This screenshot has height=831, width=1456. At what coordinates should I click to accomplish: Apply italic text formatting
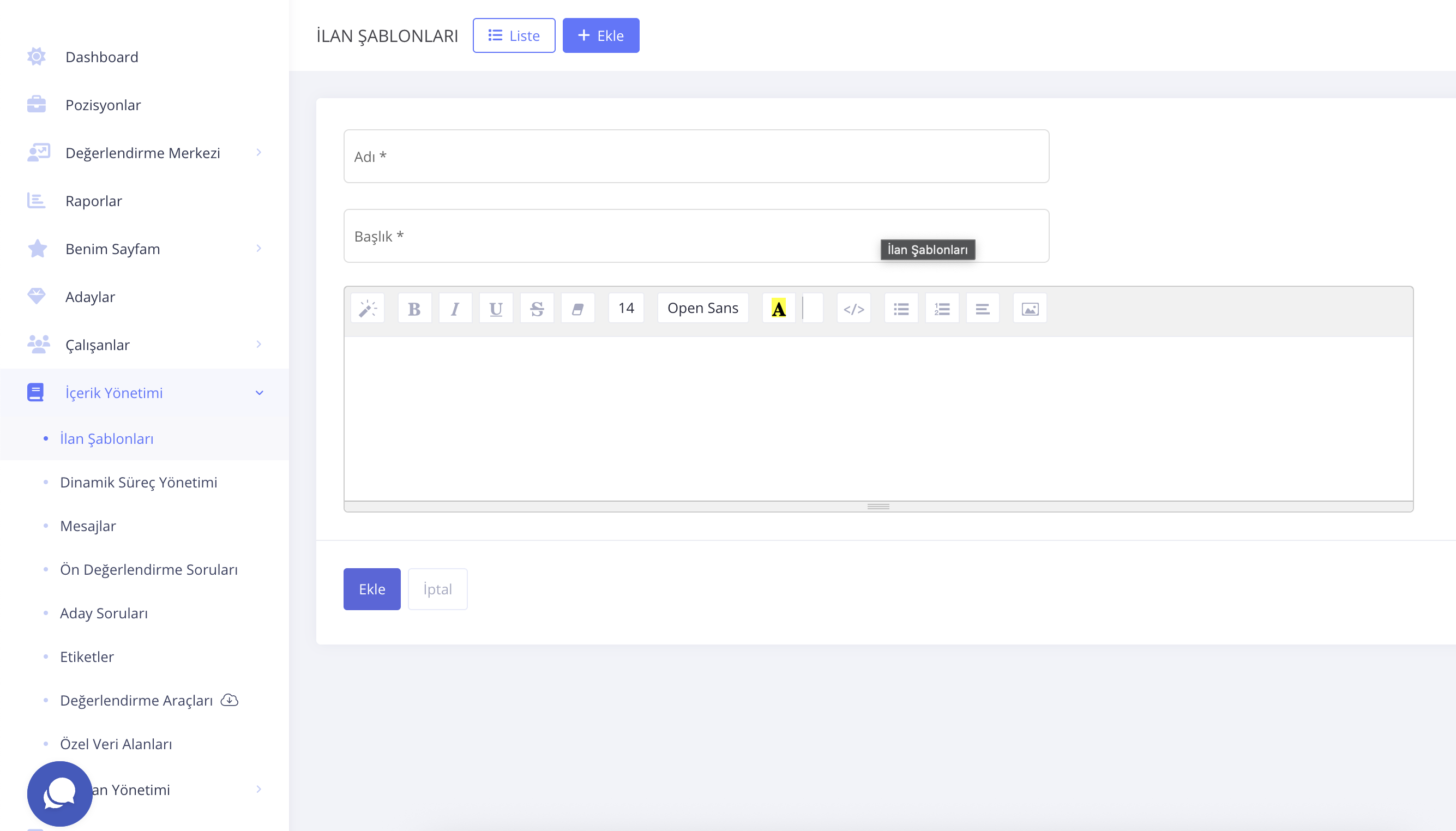455,309
